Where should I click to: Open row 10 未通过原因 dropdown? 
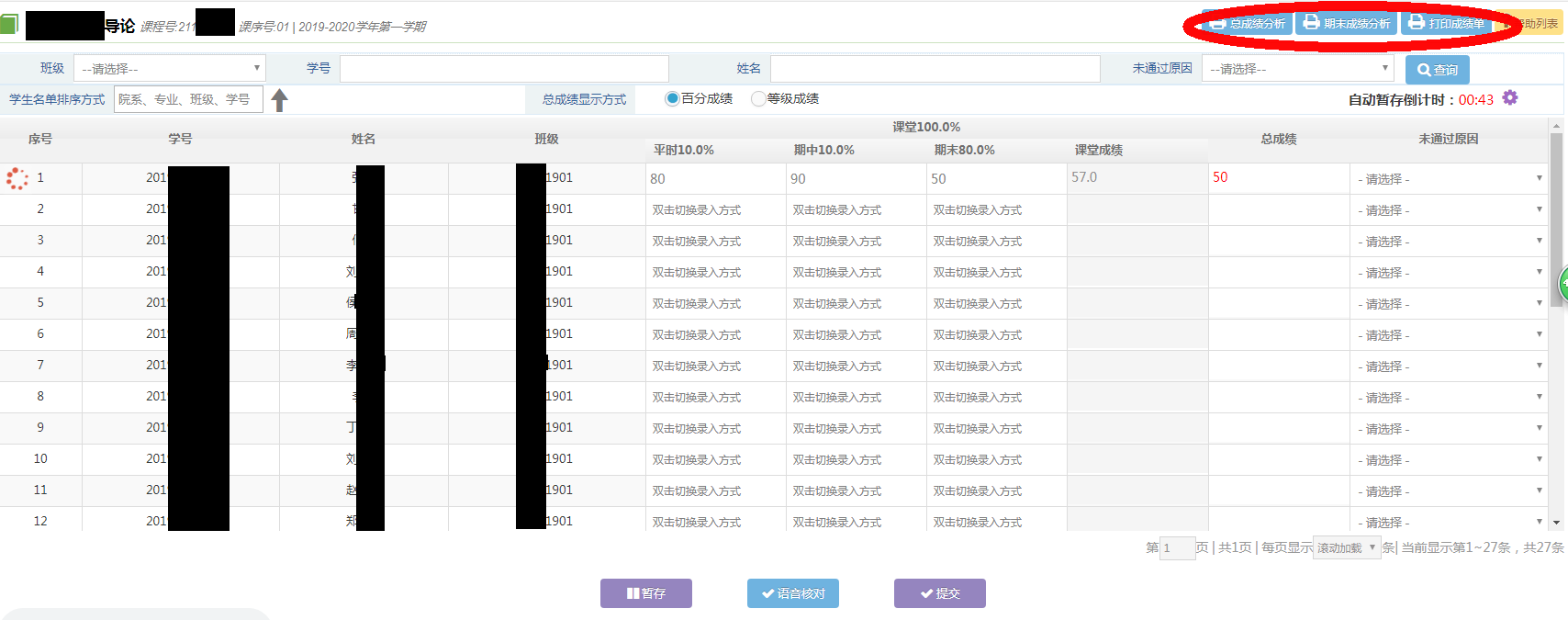pyautogui.click(x=1449, y=460)
